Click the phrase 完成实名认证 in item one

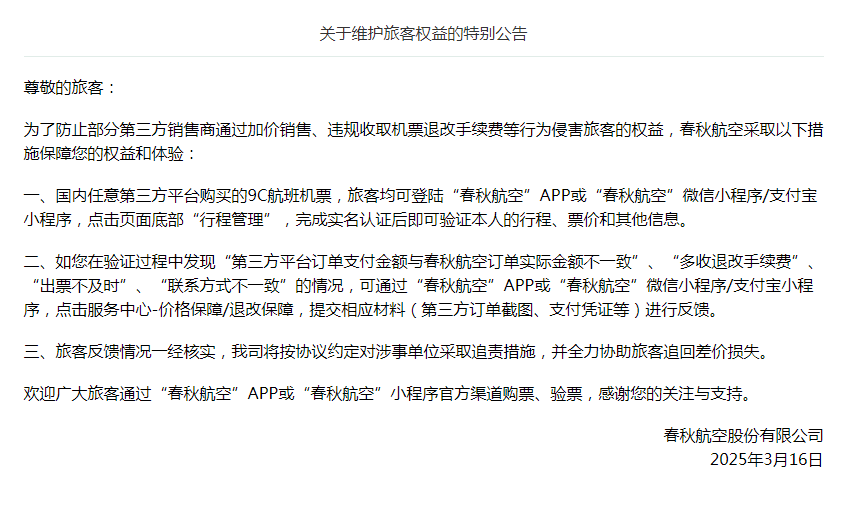(x=345, y=219)
